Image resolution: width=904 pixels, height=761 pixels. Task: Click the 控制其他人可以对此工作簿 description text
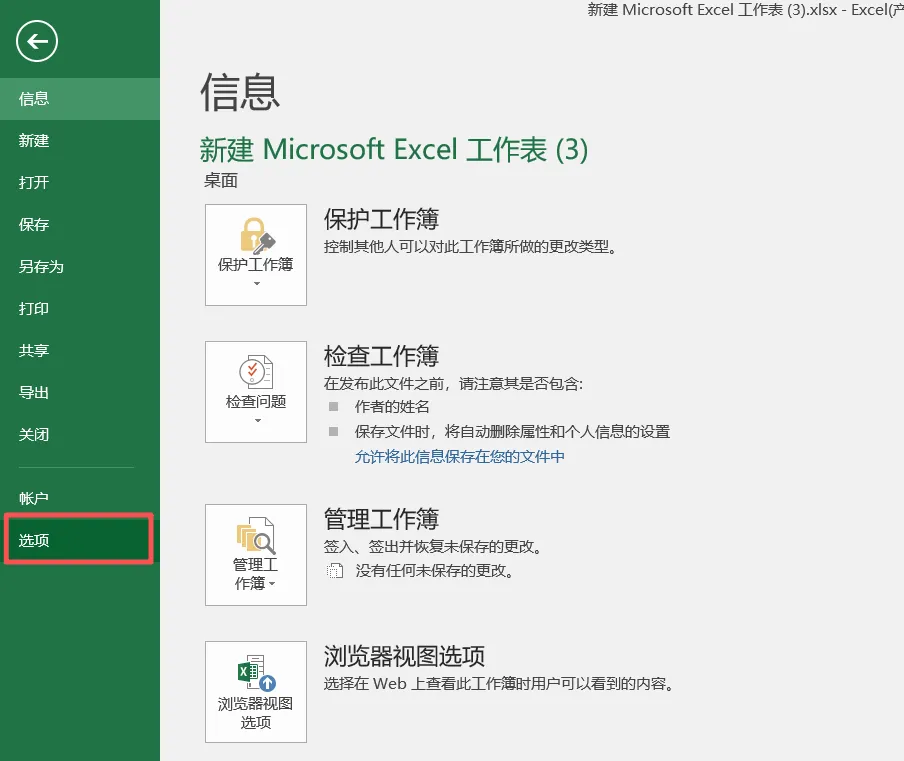click(x=470, y=247)
